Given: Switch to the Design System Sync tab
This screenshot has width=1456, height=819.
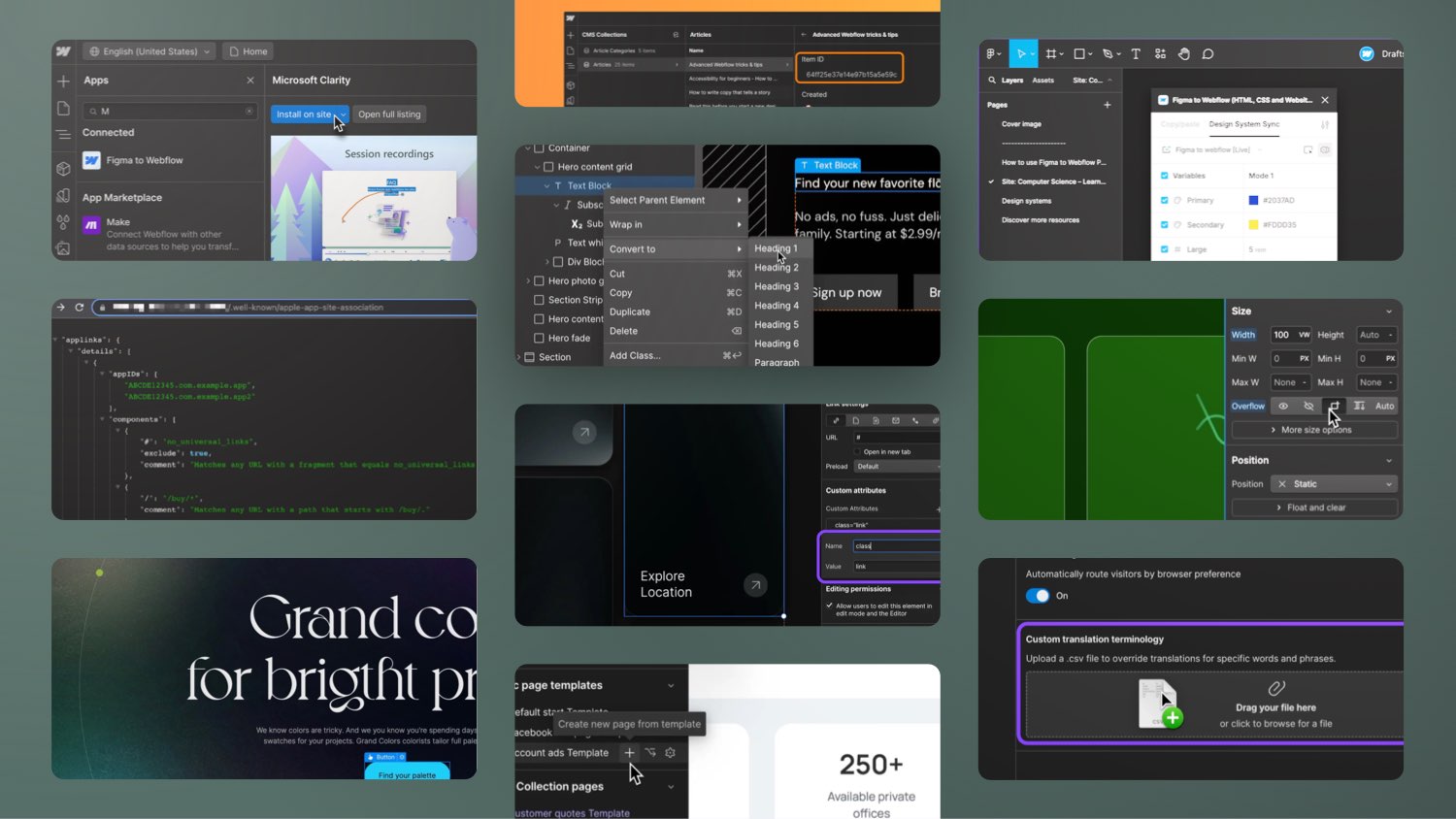Looking at the screenshot, I should click(1243, 124).
